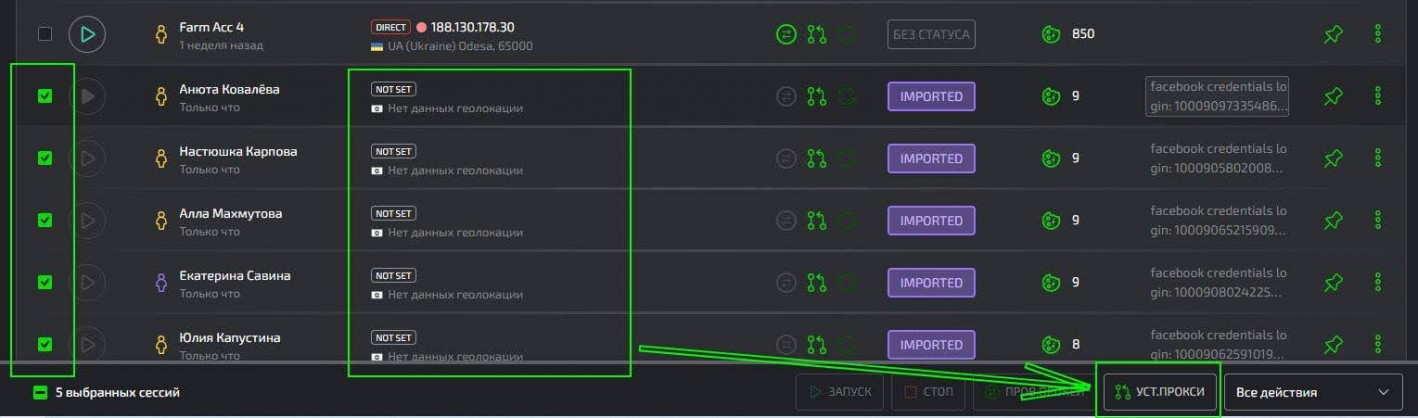The width and height of the screenshot is (1418, 418).
Task: Click the 'БЕЗ СТАТУСА' status selector
Action: 931,34
